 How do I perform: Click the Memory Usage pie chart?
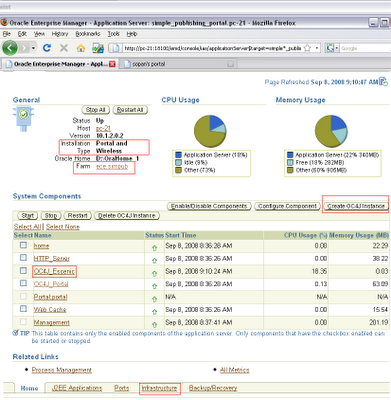[x=331, y=131]
